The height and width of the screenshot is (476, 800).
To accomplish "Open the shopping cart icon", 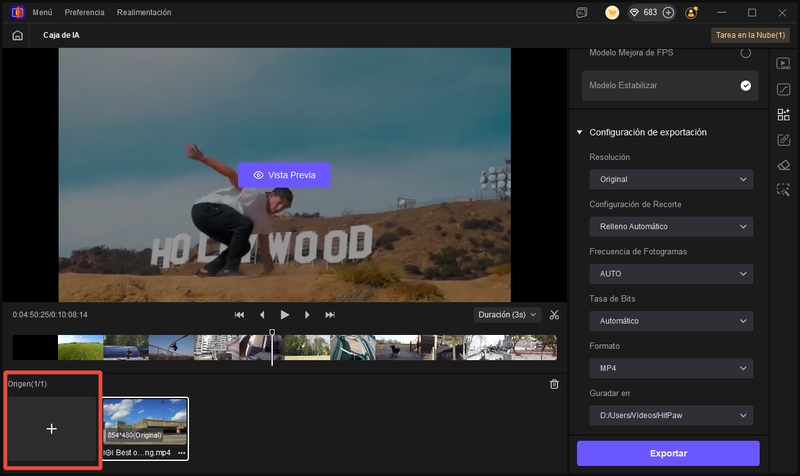I will coord(612,12).
